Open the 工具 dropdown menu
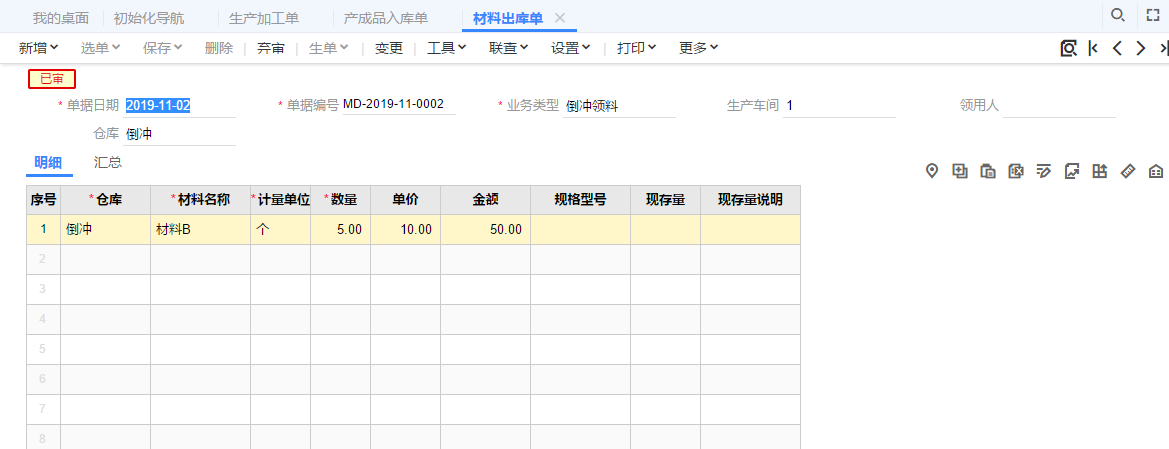The height and width of the screenshot is (449, 1169). point(447,48)
